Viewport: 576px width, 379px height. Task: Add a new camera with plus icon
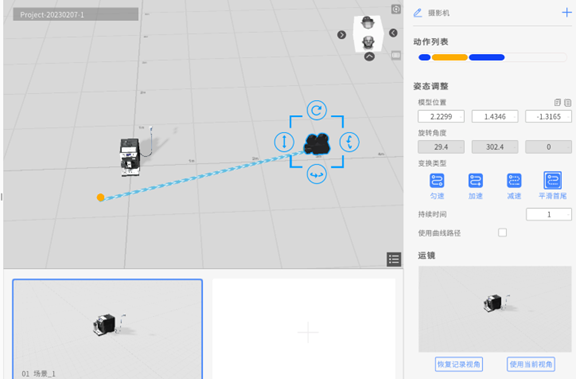[566, 12]
